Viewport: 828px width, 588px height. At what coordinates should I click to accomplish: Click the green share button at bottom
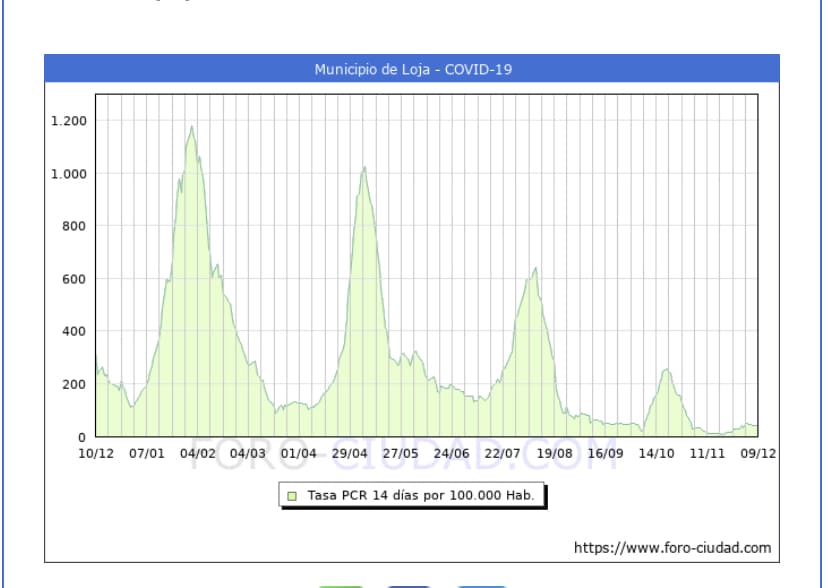pos(342,585)
